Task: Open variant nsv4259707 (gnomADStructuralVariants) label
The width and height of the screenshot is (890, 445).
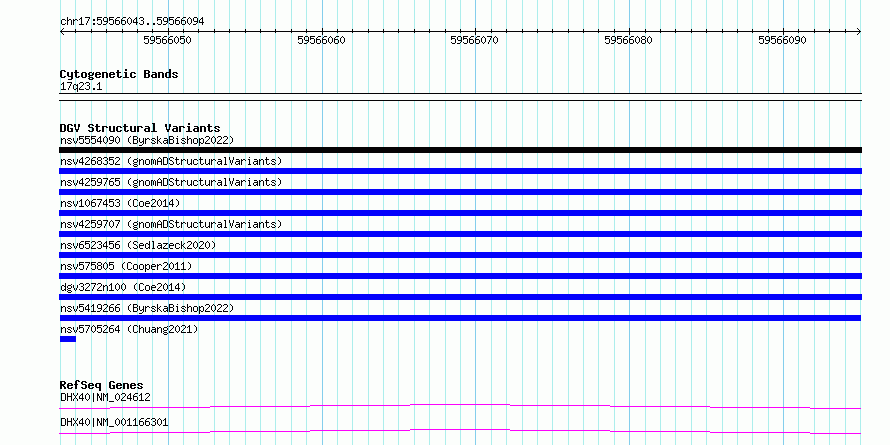Action: [x=171, y=224]
